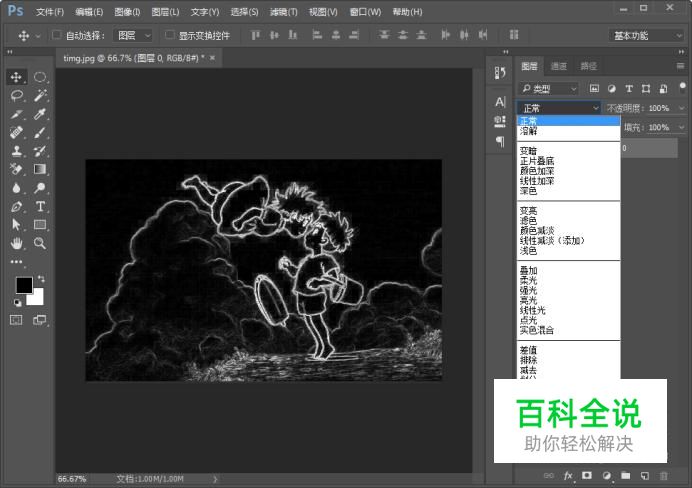Open the 类型 layer filter dropdown

click(x=548, y=89)
